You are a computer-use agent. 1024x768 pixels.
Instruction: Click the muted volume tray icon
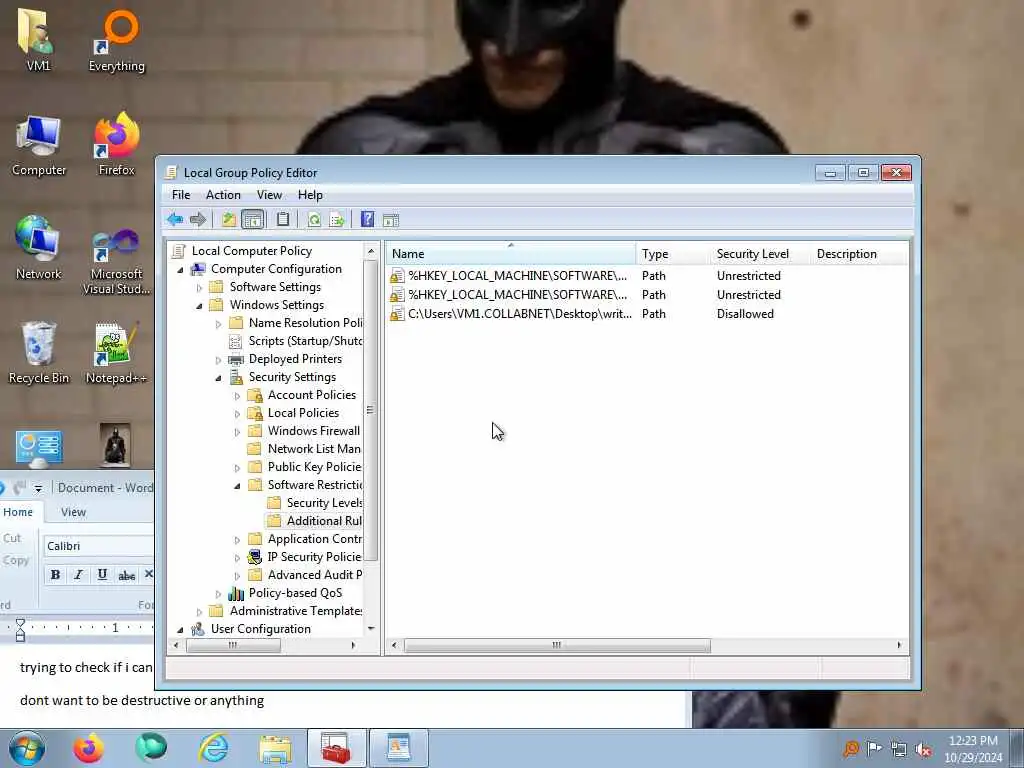(x=923, y=749)
